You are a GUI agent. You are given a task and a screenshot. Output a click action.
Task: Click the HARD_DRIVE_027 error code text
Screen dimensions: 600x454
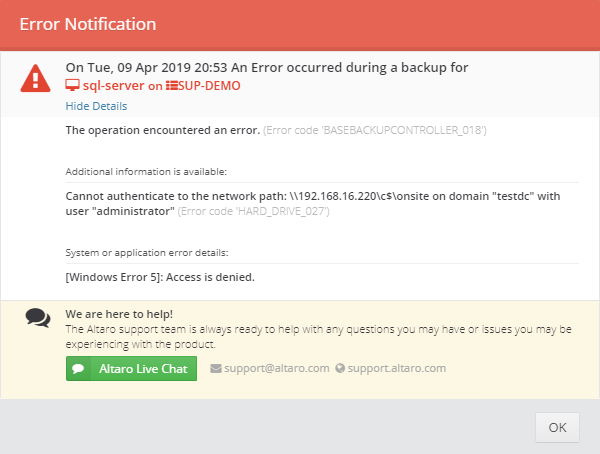click(253, 211)
